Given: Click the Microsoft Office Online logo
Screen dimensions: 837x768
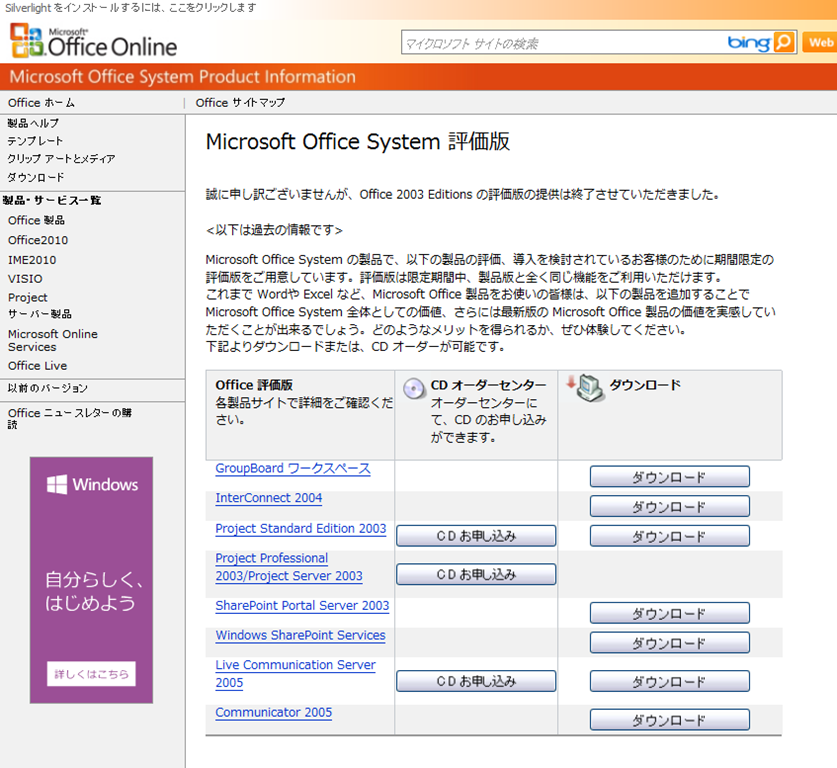Looking at the screenshot, I should tap(93, 41).
